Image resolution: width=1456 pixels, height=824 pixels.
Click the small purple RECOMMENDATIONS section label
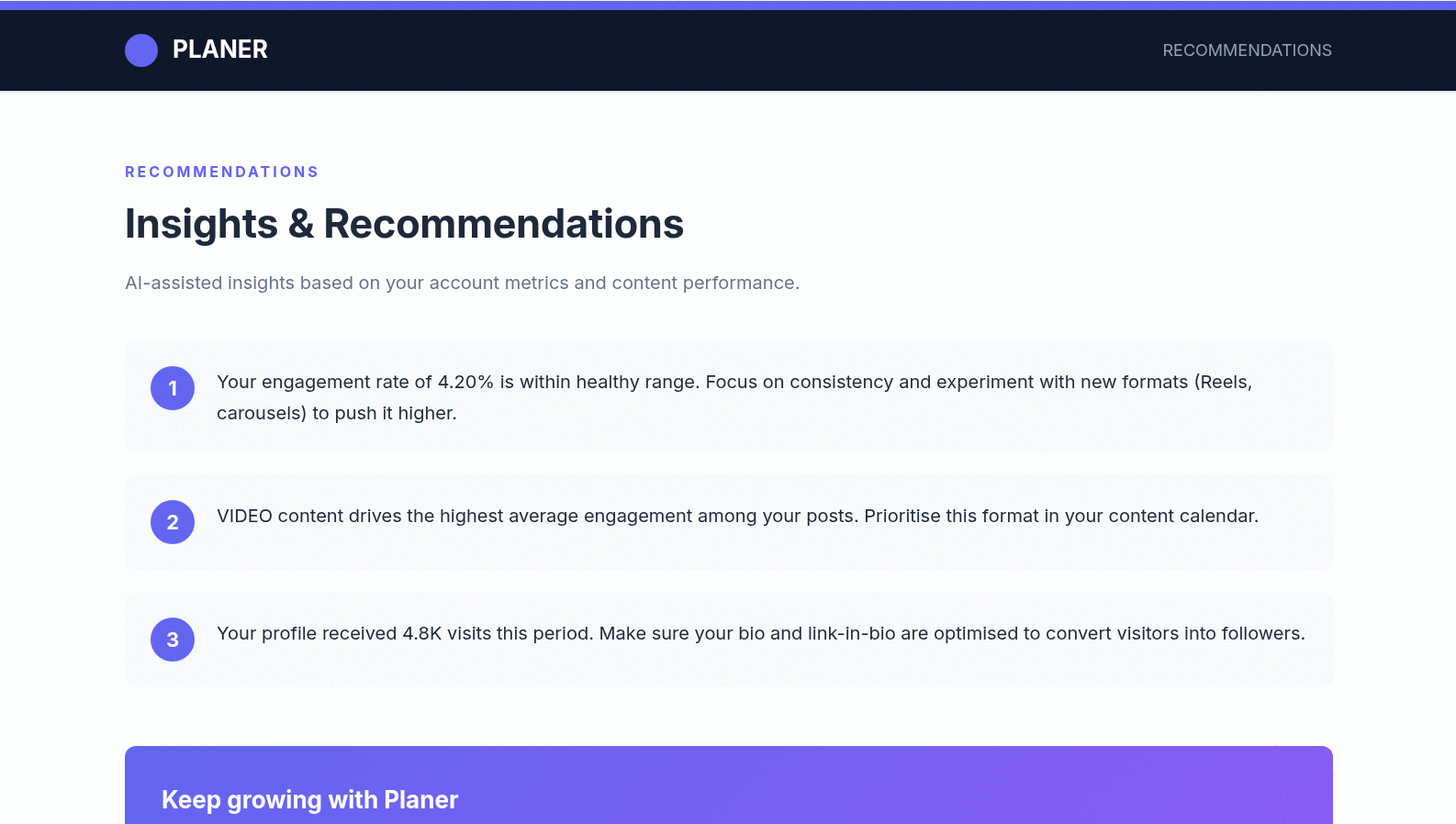pos(221,172)
